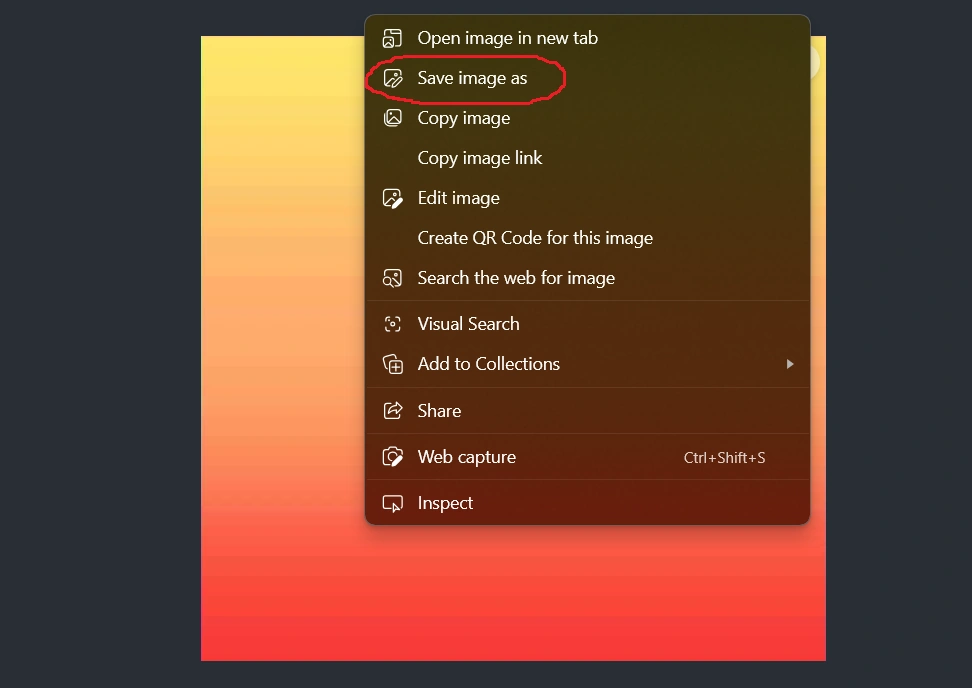Click the Open image in new tab icon

point(392,38)
